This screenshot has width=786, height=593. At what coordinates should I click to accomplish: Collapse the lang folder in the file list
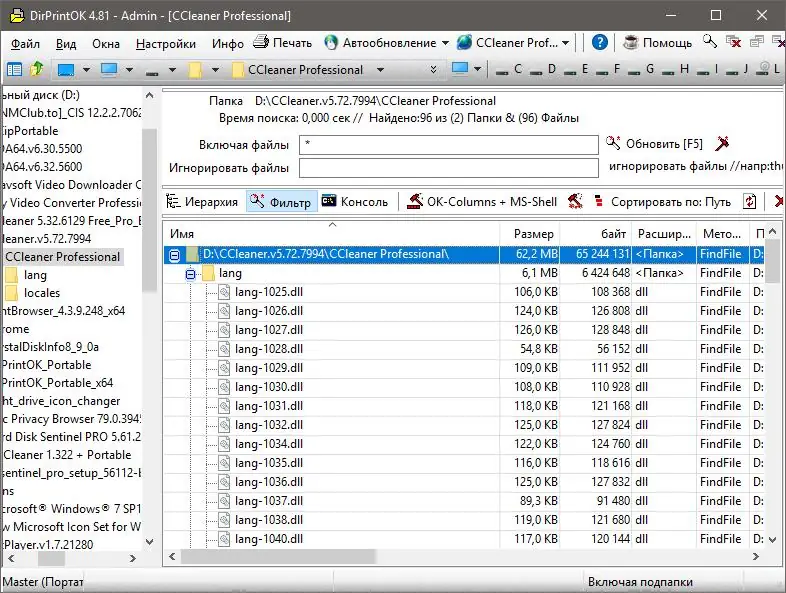pos(190,274)
